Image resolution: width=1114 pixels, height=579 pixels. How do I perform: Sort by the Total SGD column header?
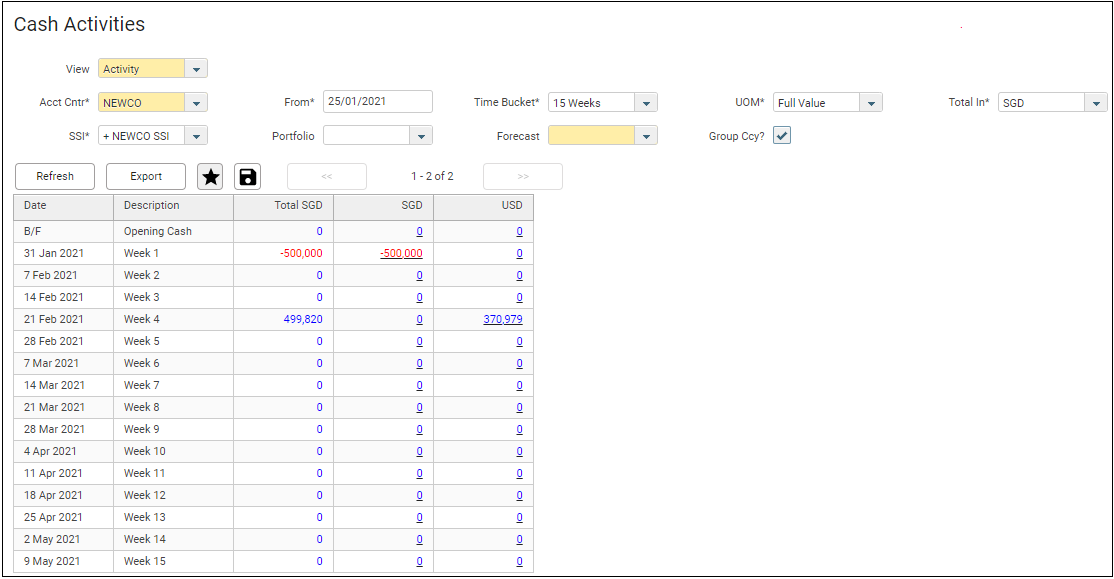tap(283, 206)
